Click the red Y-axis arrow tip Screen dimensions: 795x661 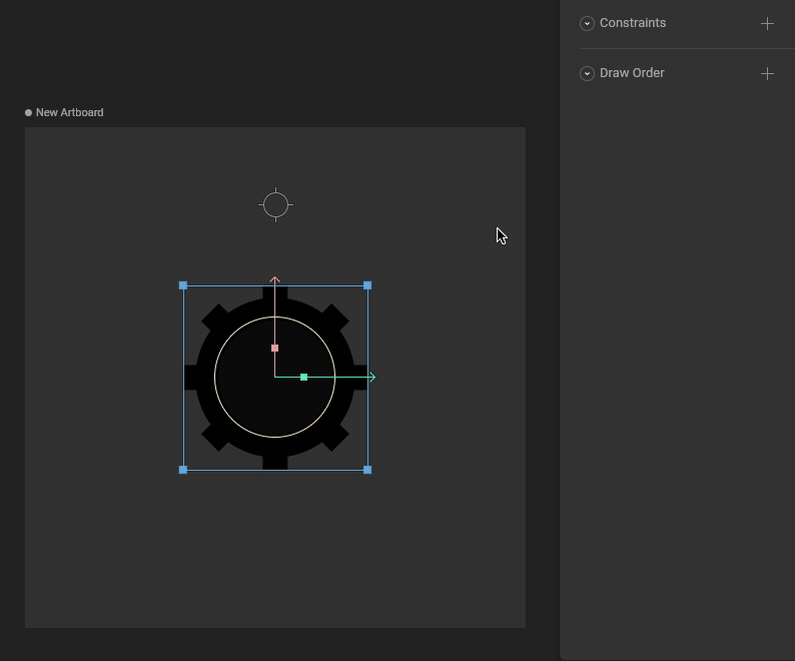pyautogui.click(x=275, y=281)
